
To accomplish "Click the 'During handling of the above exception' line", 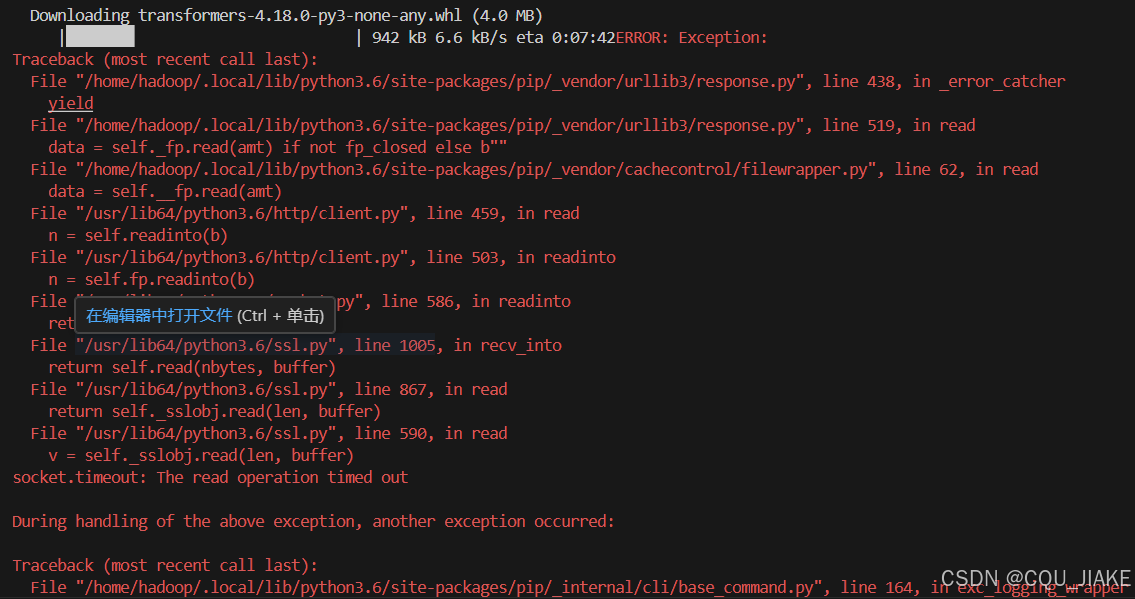I will click(313, 522).
